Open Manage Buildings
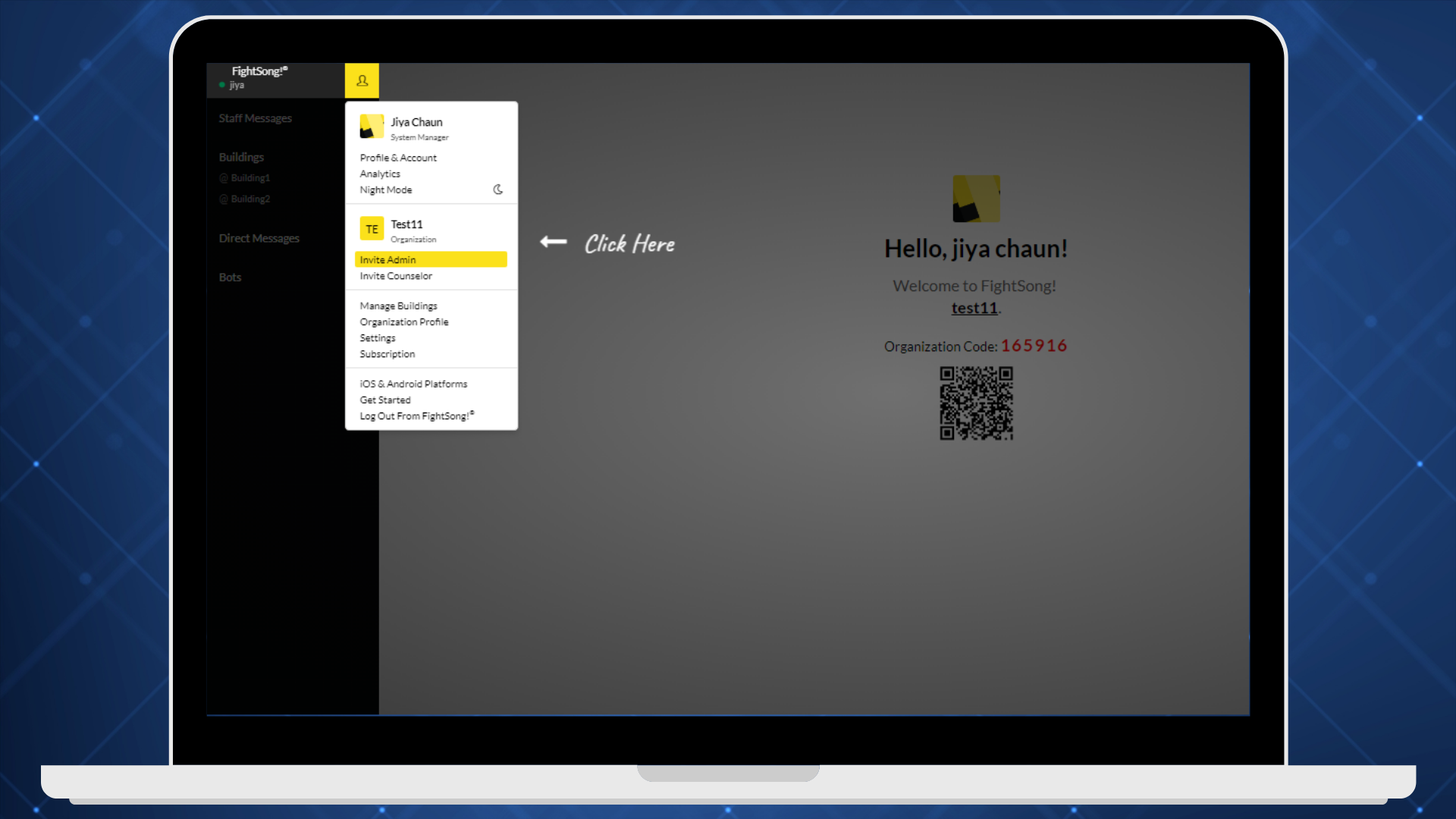The width and height of the screenshot is (1456, 819). click(x=398, y=306)
